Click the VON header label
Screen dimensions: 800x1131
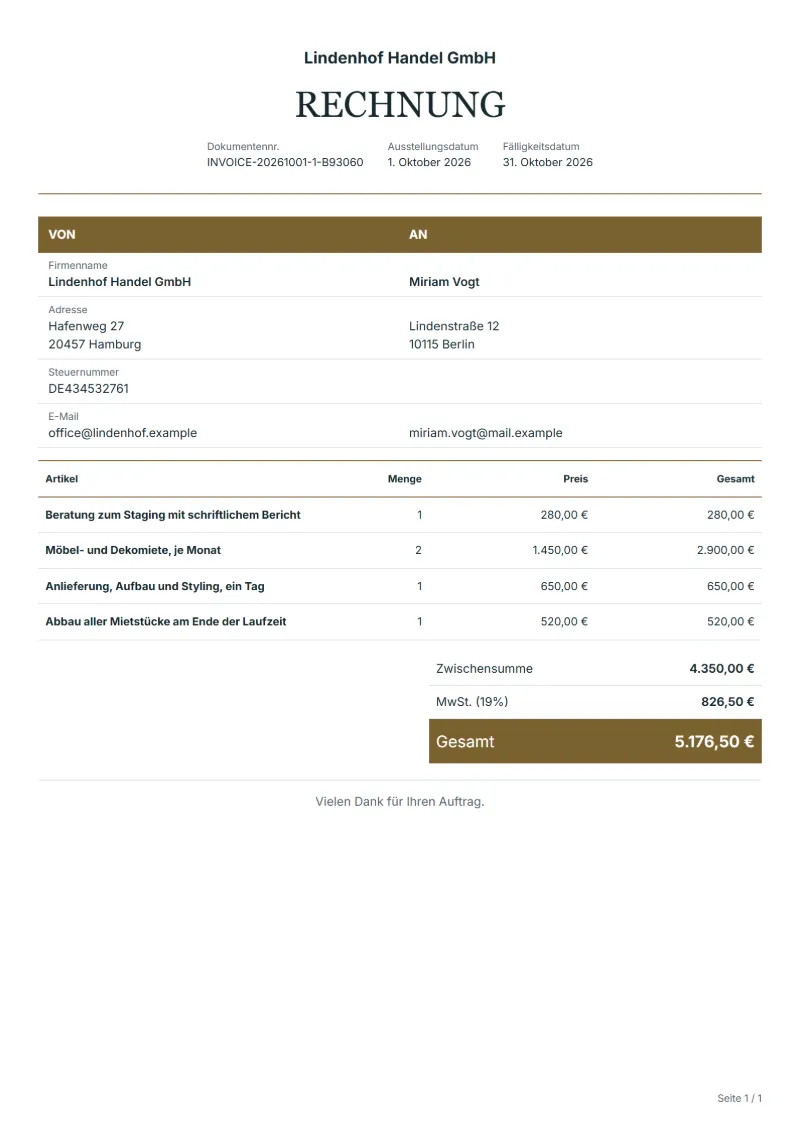[x=62, y=234]
